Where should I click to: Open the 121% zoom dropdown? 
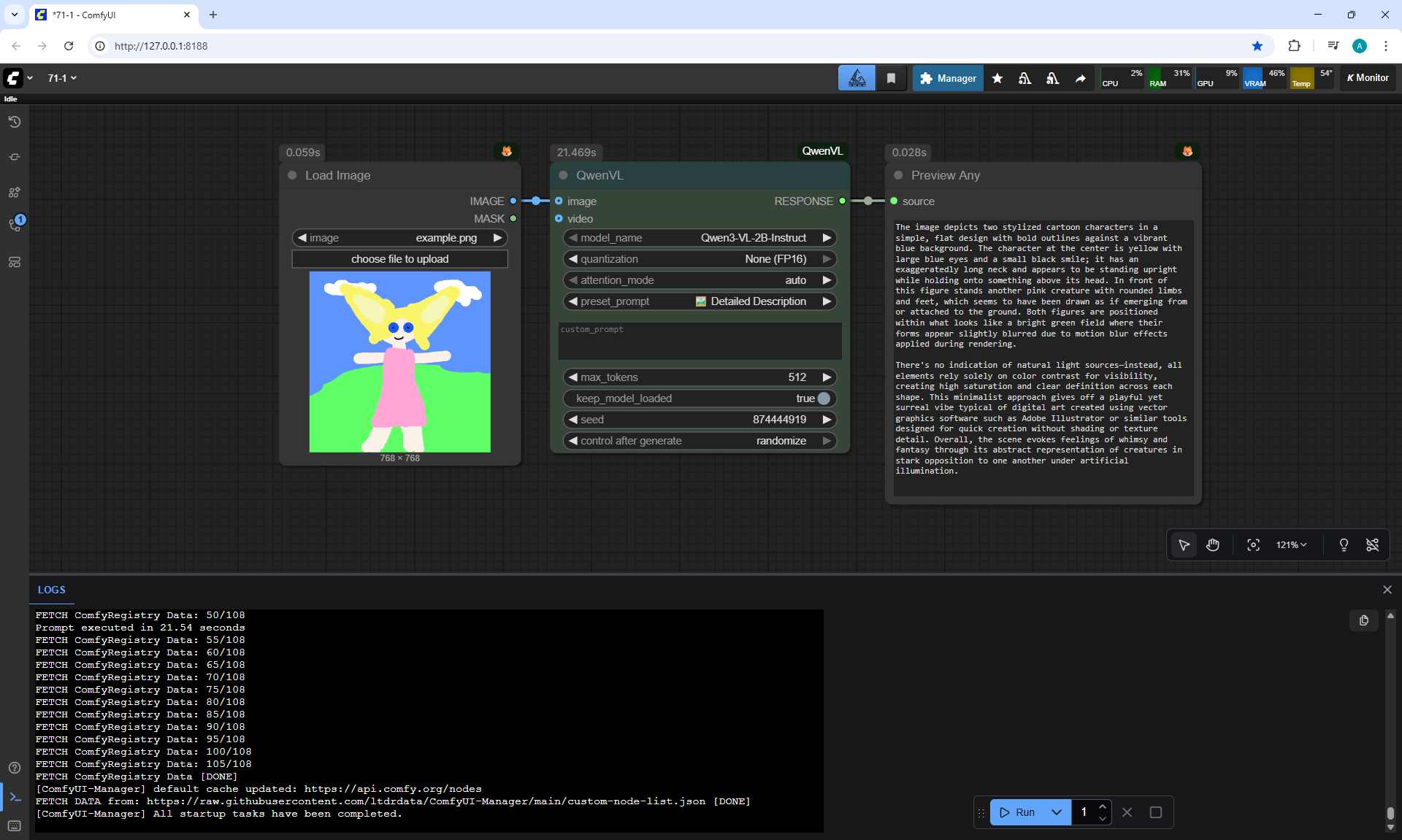coord(1291,545)
